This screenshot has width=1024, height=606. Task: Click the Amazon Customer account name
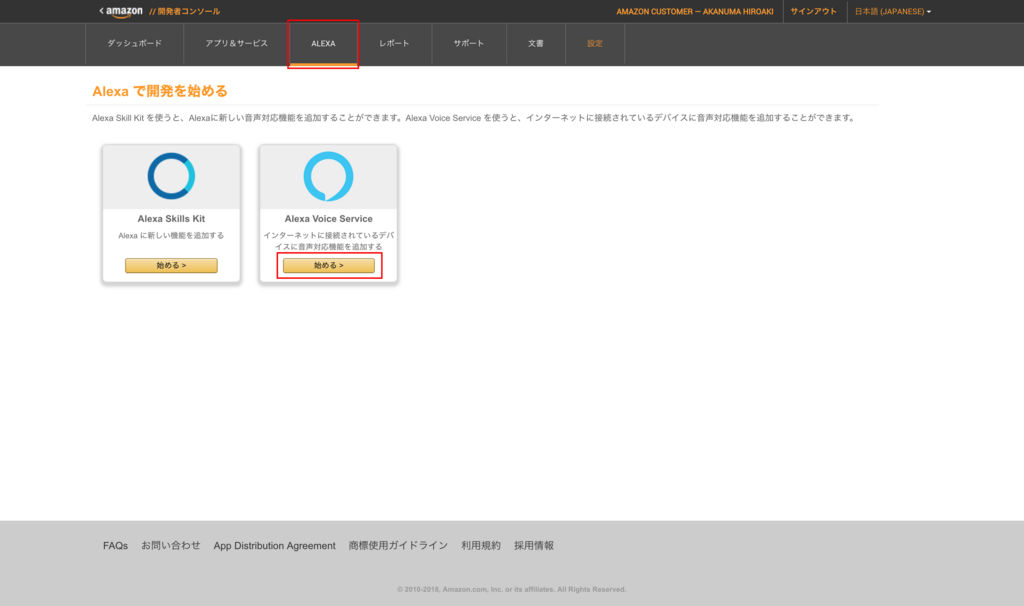coord(695,12)
